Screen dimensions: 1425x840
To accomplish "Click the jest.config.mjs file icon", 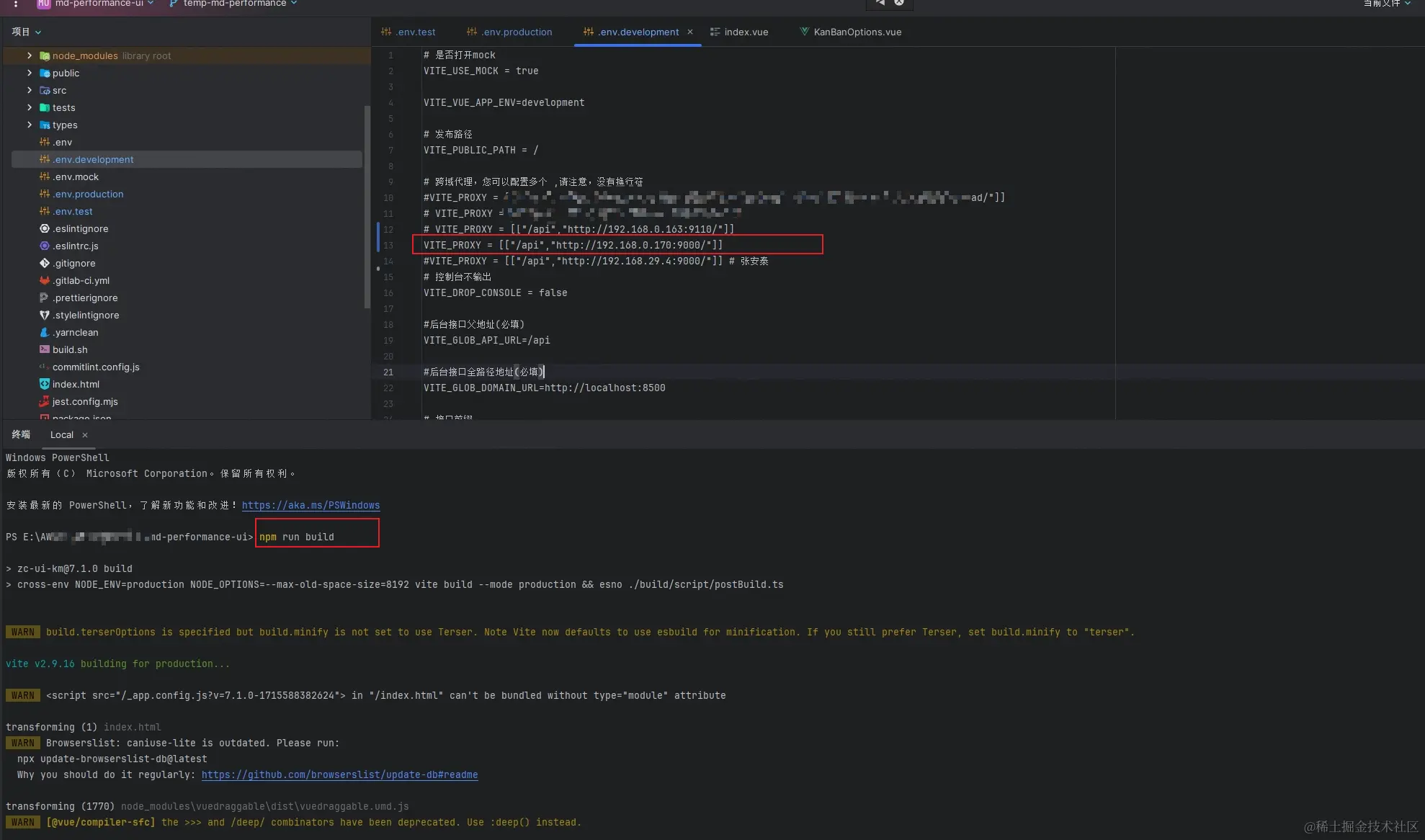I will coord(45,401).
